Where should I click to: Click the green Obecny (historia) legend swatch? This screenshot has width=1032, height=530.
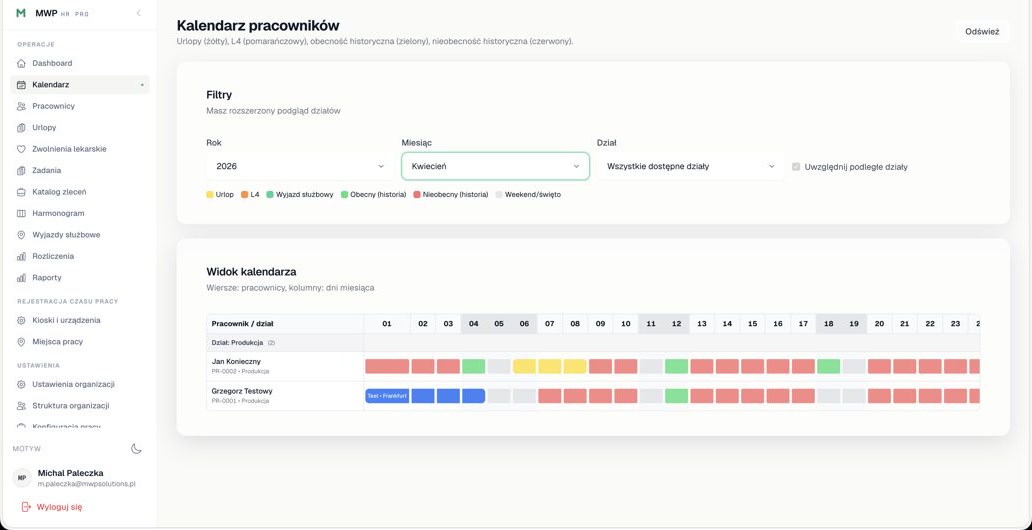point(344,195)
